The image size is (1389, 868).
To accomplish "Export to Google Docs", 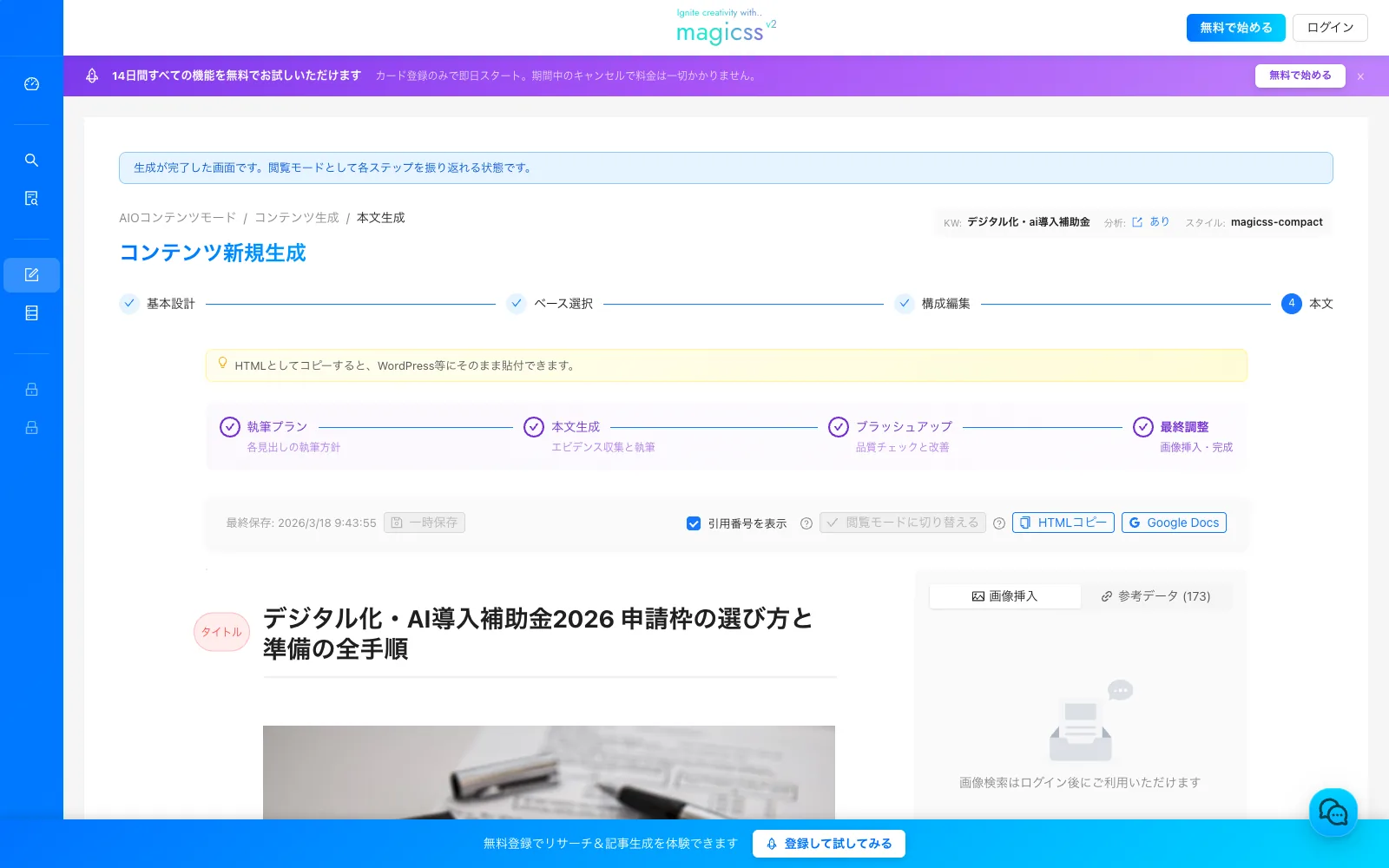I will click(x=1174, y=523).
